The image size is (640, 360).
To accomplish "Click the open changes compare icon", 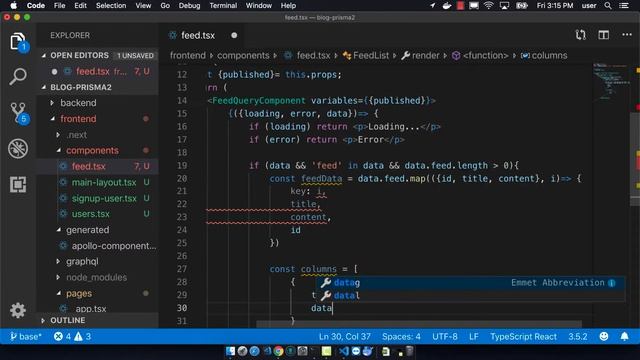I will [x=580, y=35].
